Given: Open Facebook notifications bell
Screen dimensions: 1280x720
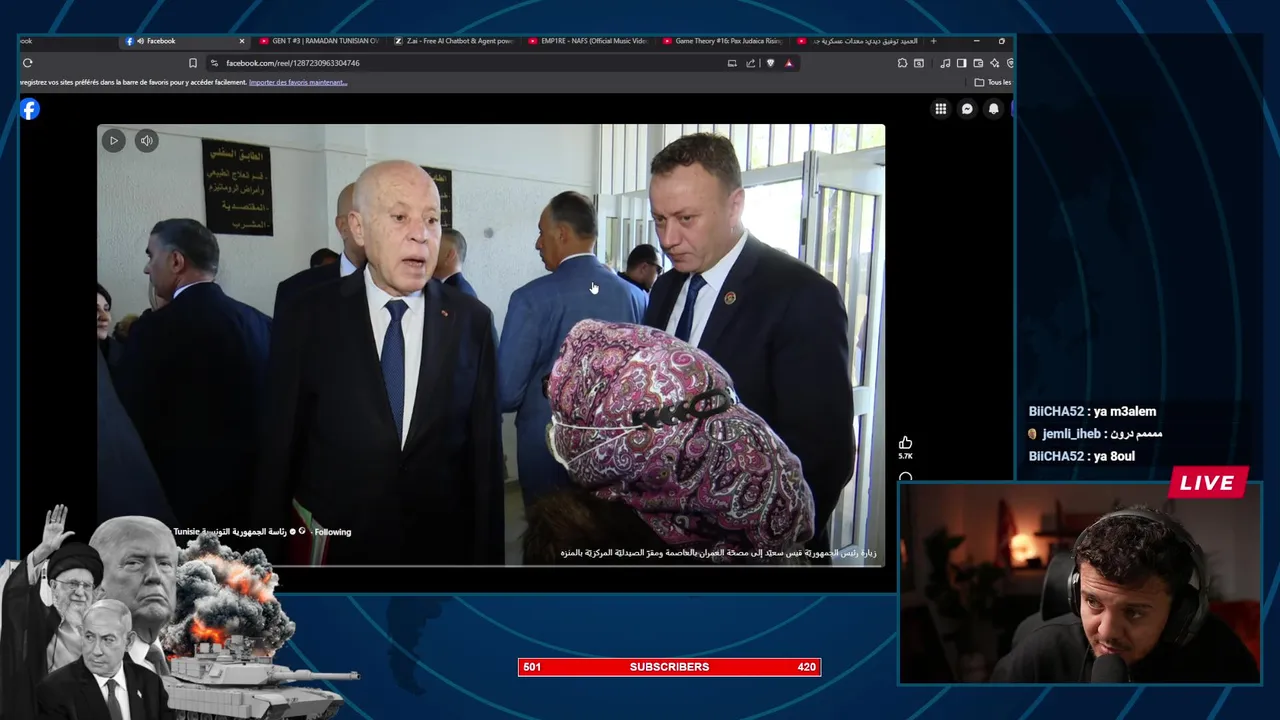Looking at the screenshot, I should pyautogui.click(x=993, y=109).
